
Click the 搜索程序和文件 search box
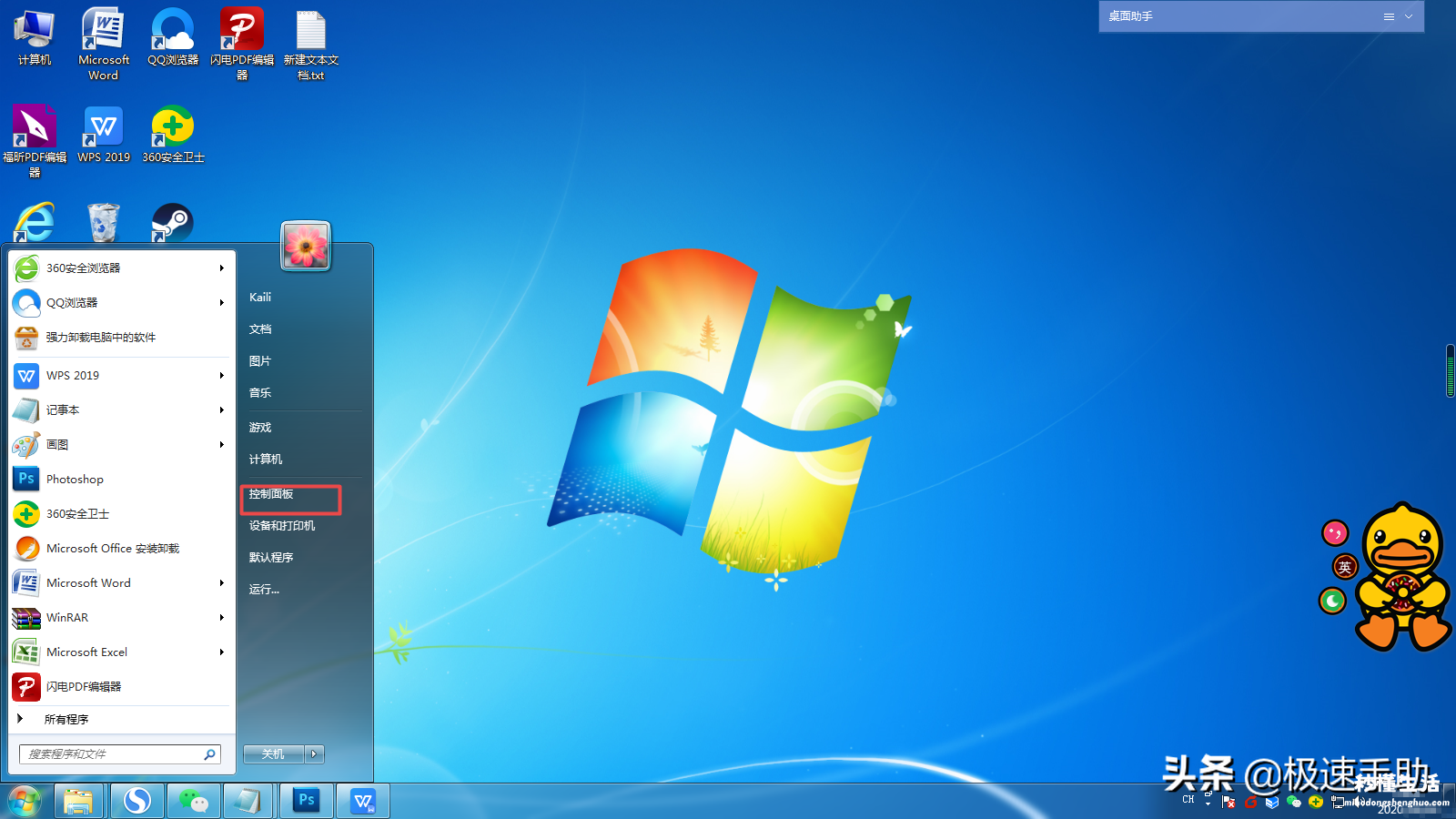(119, 754)
